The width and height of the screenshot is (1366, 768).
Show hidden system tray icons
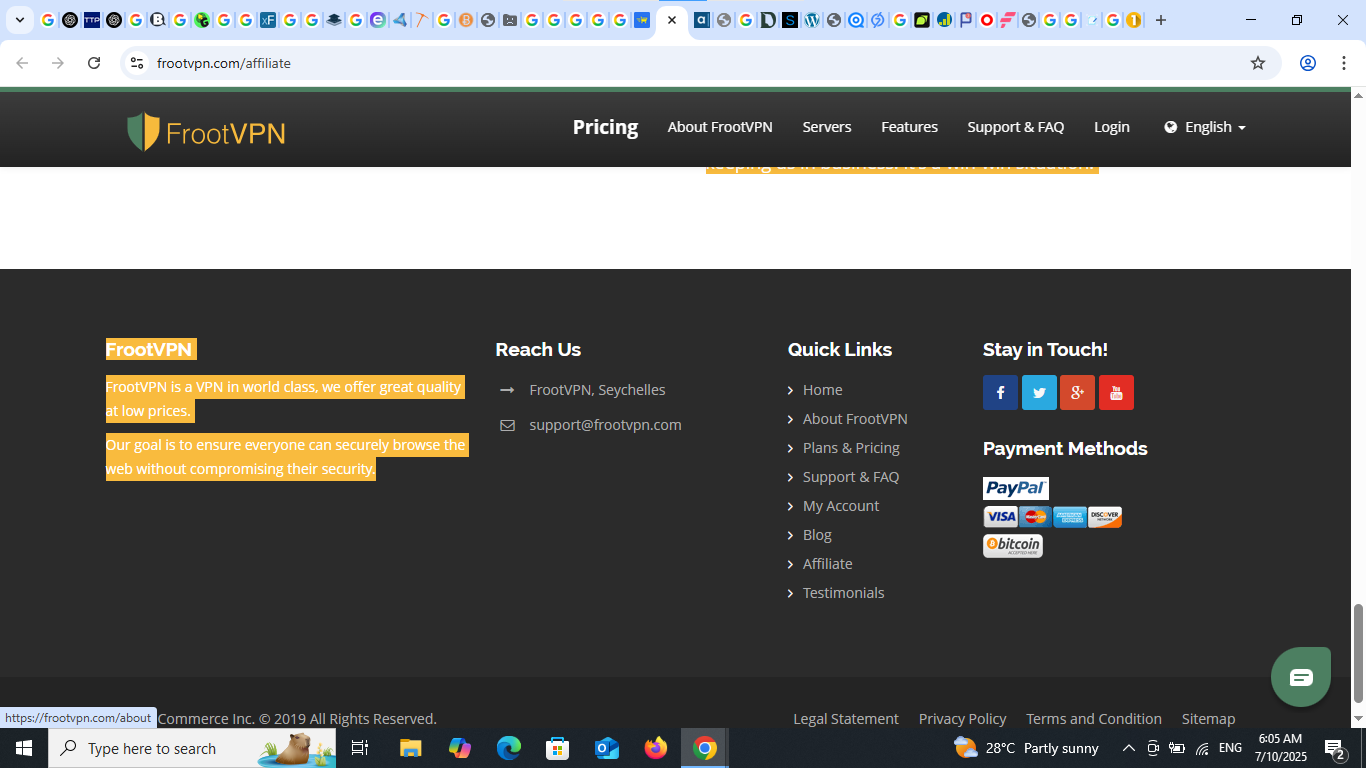click(1129, 748)
